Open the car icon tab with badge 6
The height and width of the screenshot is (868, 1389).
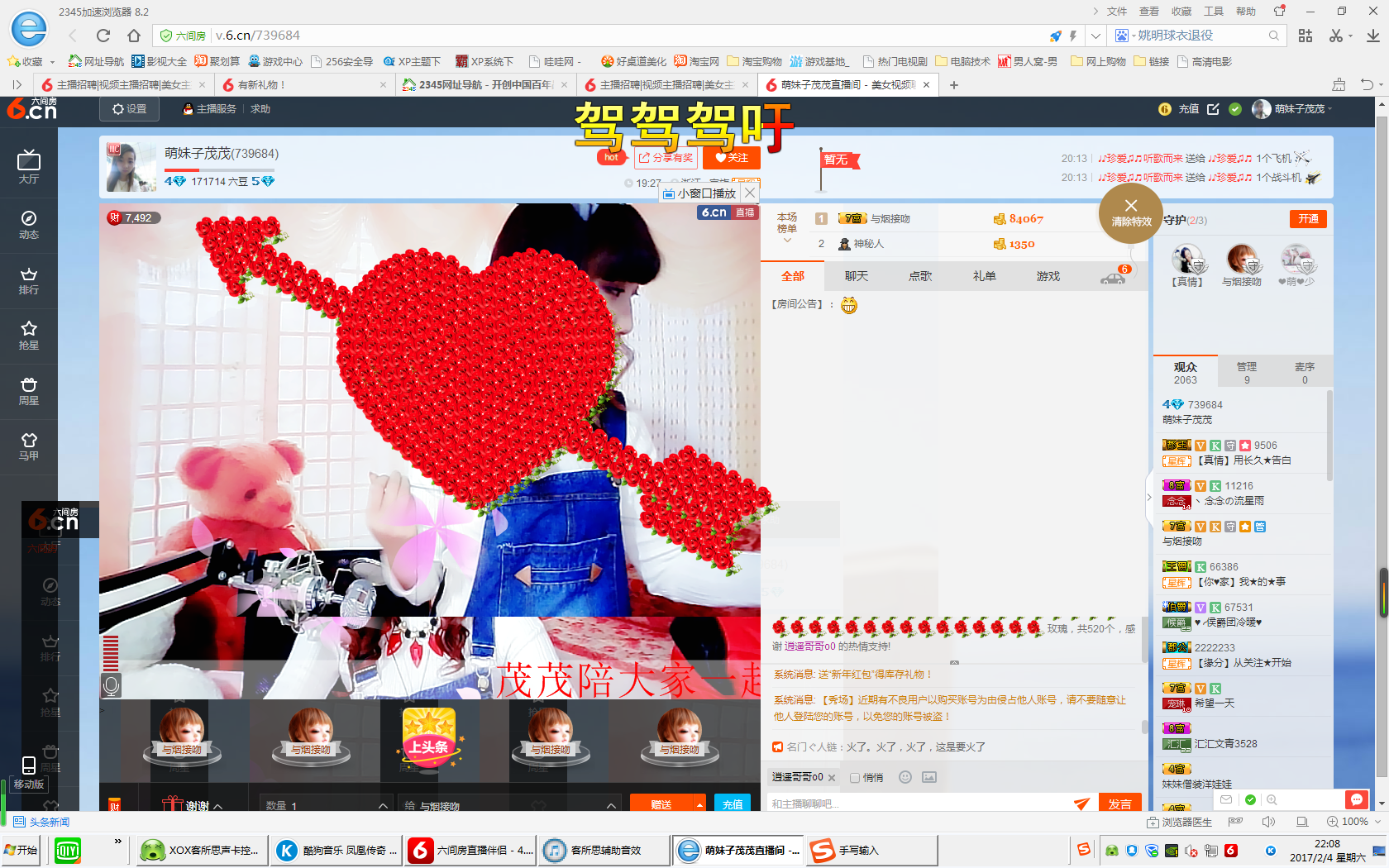(1115, 276)
